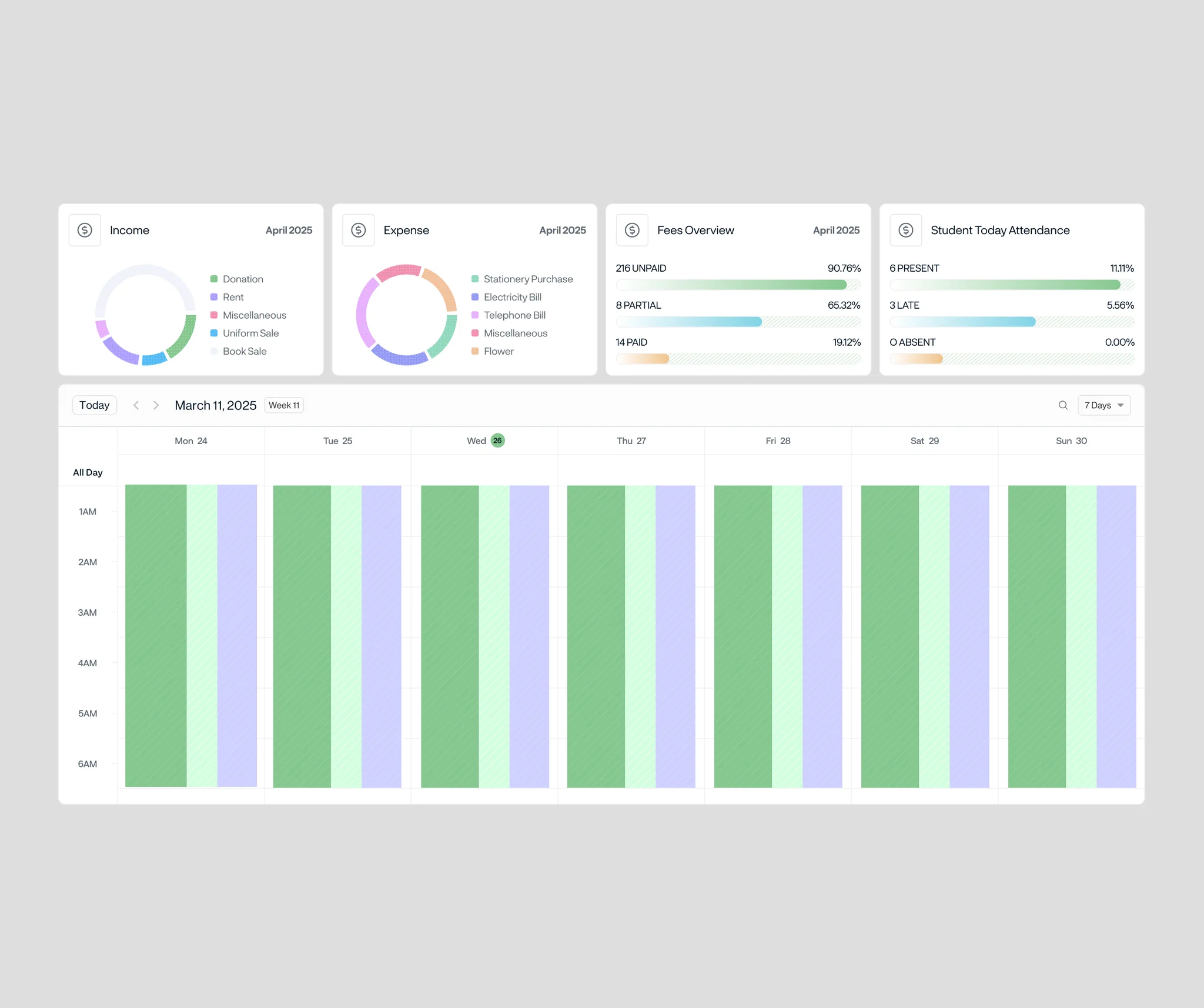Select the Mon 24 column header
The image size is (1204, 1008).
tap(191, 440)
